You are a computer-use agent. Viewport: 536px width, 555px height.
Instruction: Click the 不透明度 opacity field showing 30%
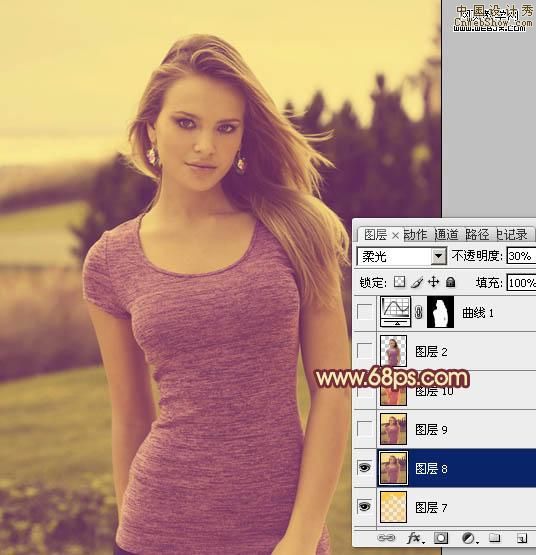click(x=521, y=256)
